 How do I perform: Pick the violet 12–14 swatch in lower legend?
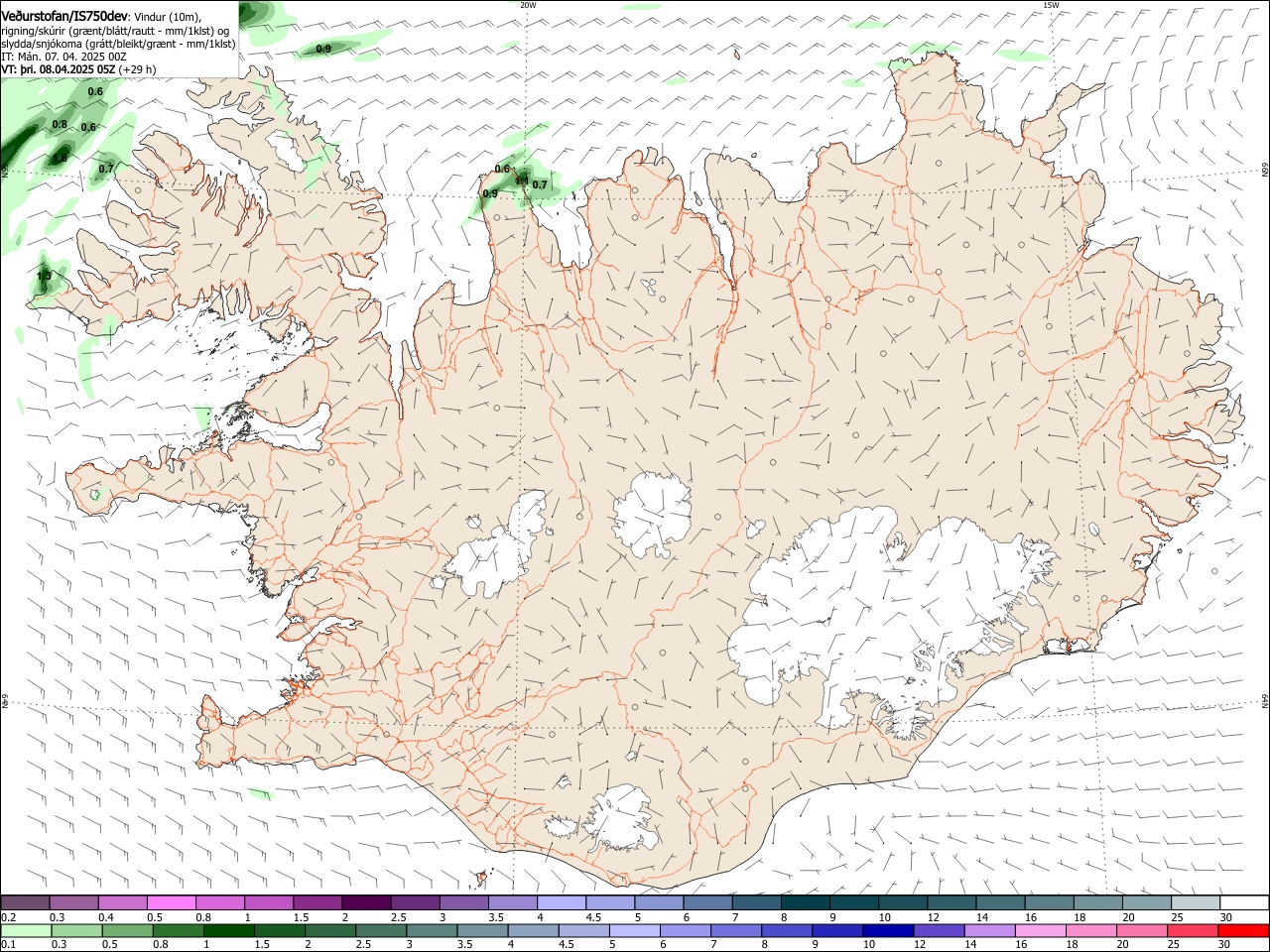939,930
